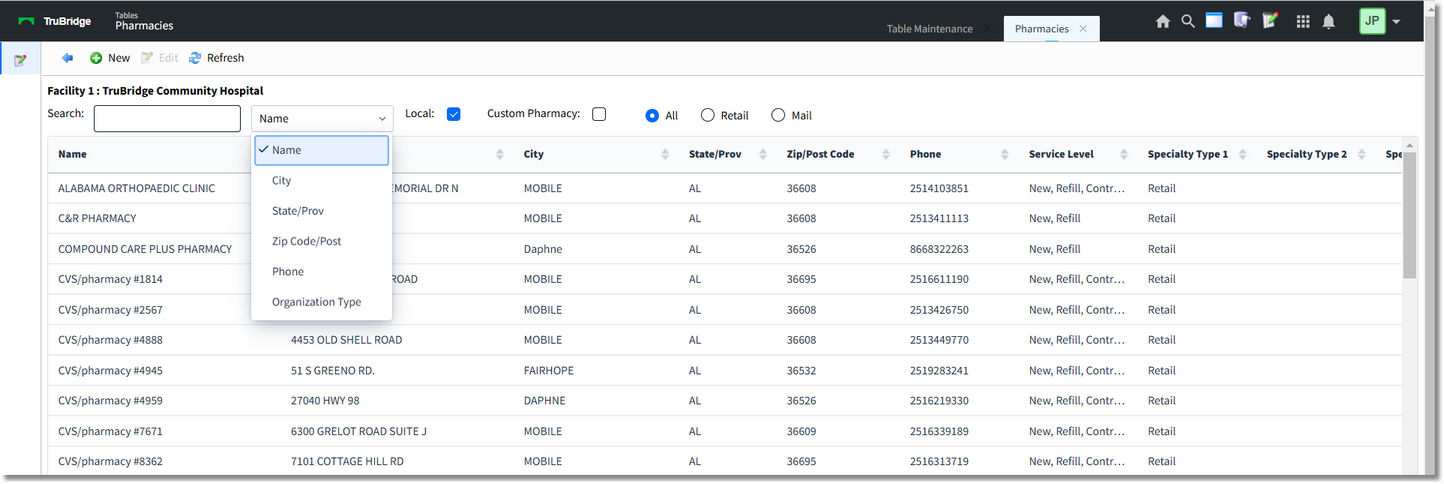Open the database scroll icon in header
The width and height of the screenshot is (1444, 484).
(1242, 20)
